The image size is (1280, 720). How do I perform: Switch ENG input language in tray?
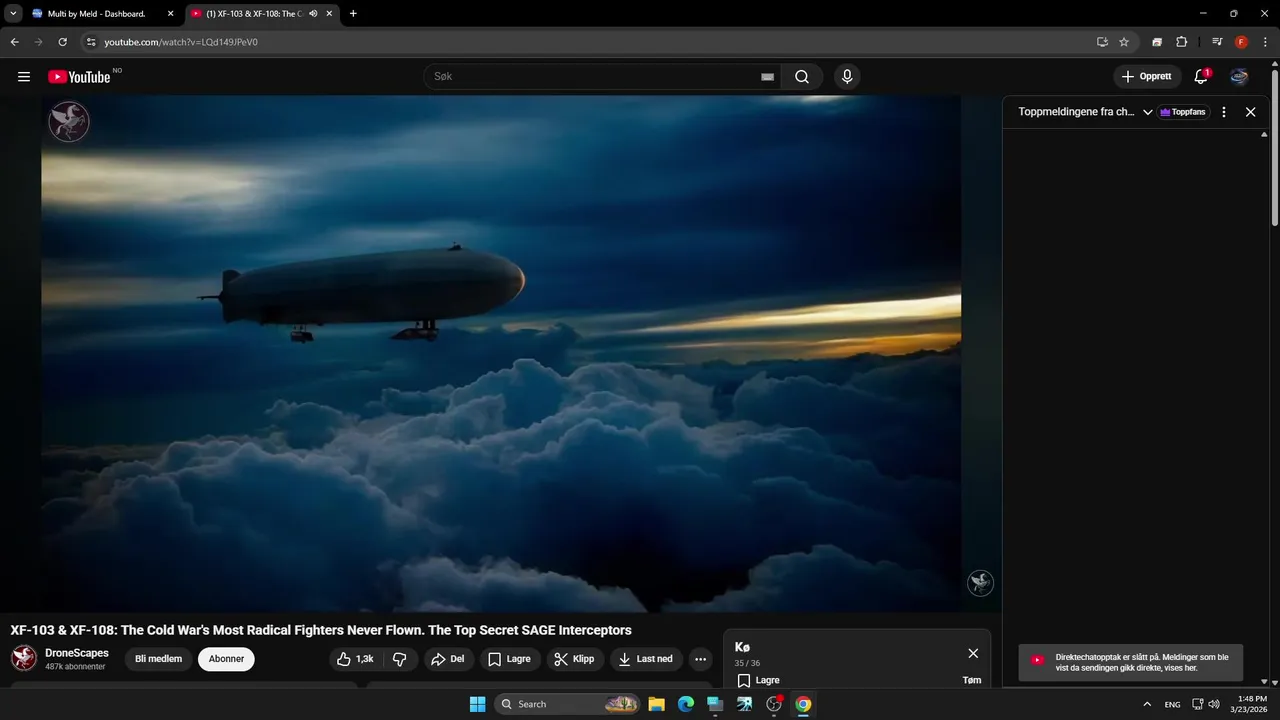coord(1172,704)
